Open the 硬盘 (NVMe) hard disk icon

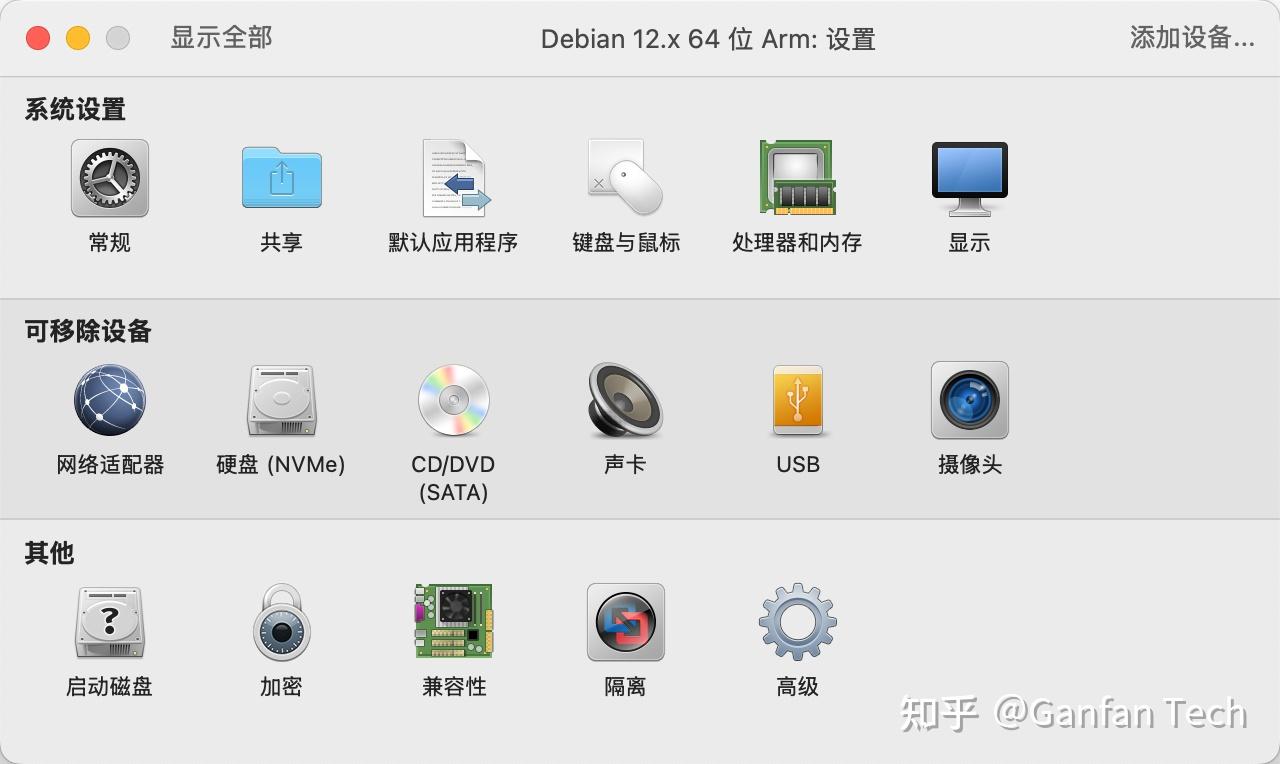pos(281,400)
